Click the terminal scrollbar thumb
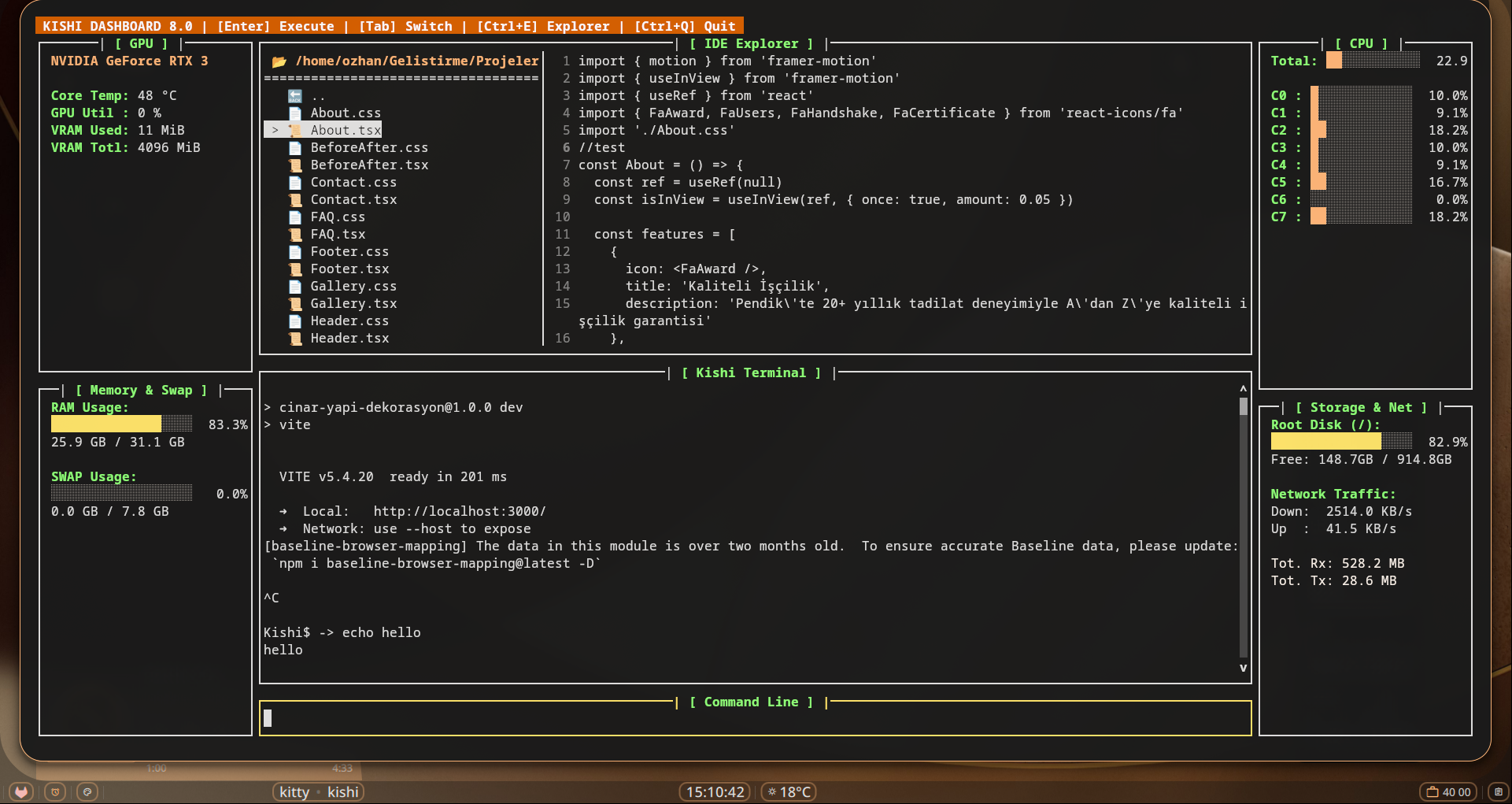 1244,406
